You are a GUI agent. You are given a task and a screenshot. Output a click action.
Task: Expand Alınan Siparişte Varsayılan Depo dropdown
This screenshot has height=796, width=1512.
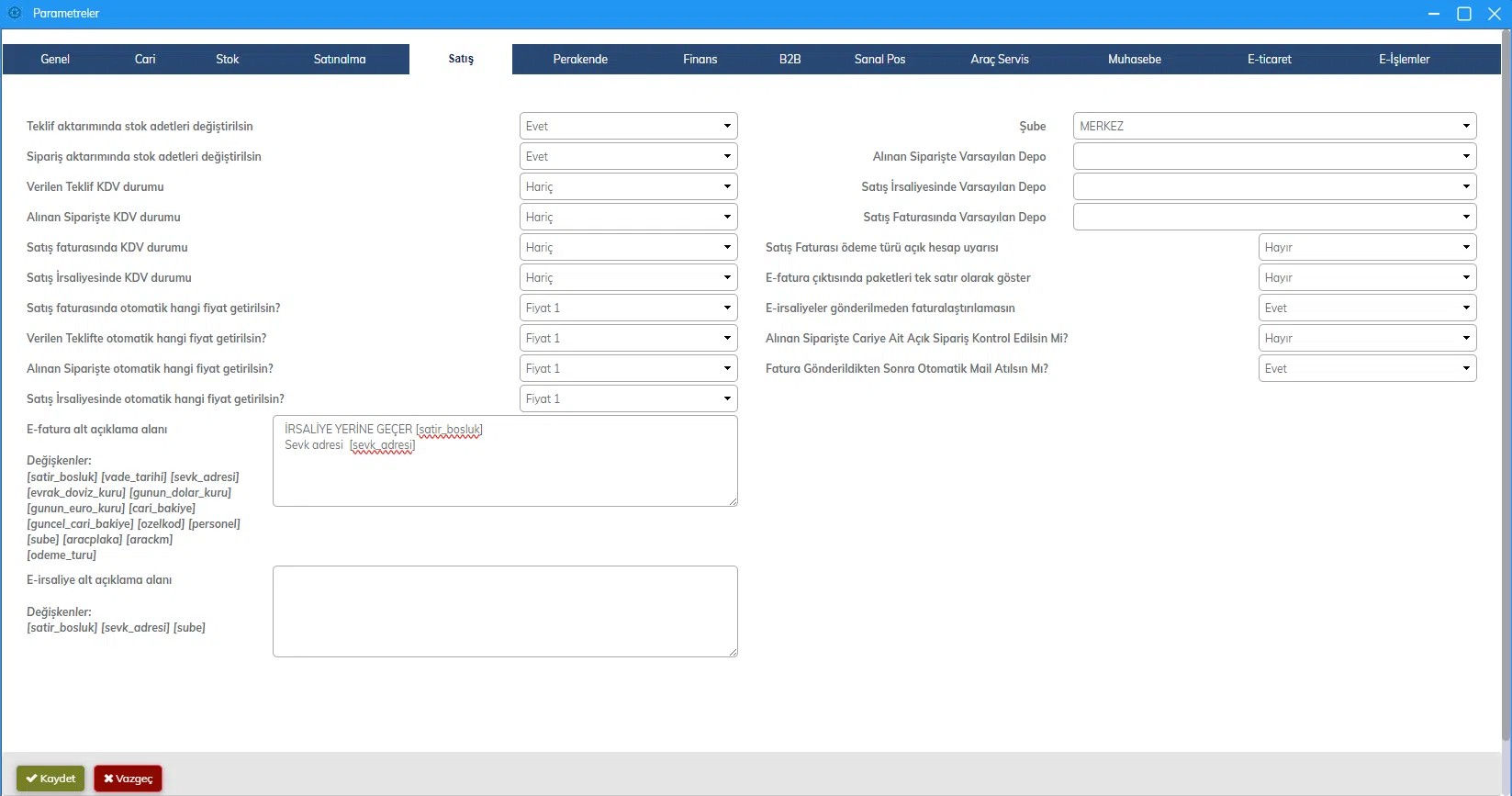click(x=1274, y=156)
